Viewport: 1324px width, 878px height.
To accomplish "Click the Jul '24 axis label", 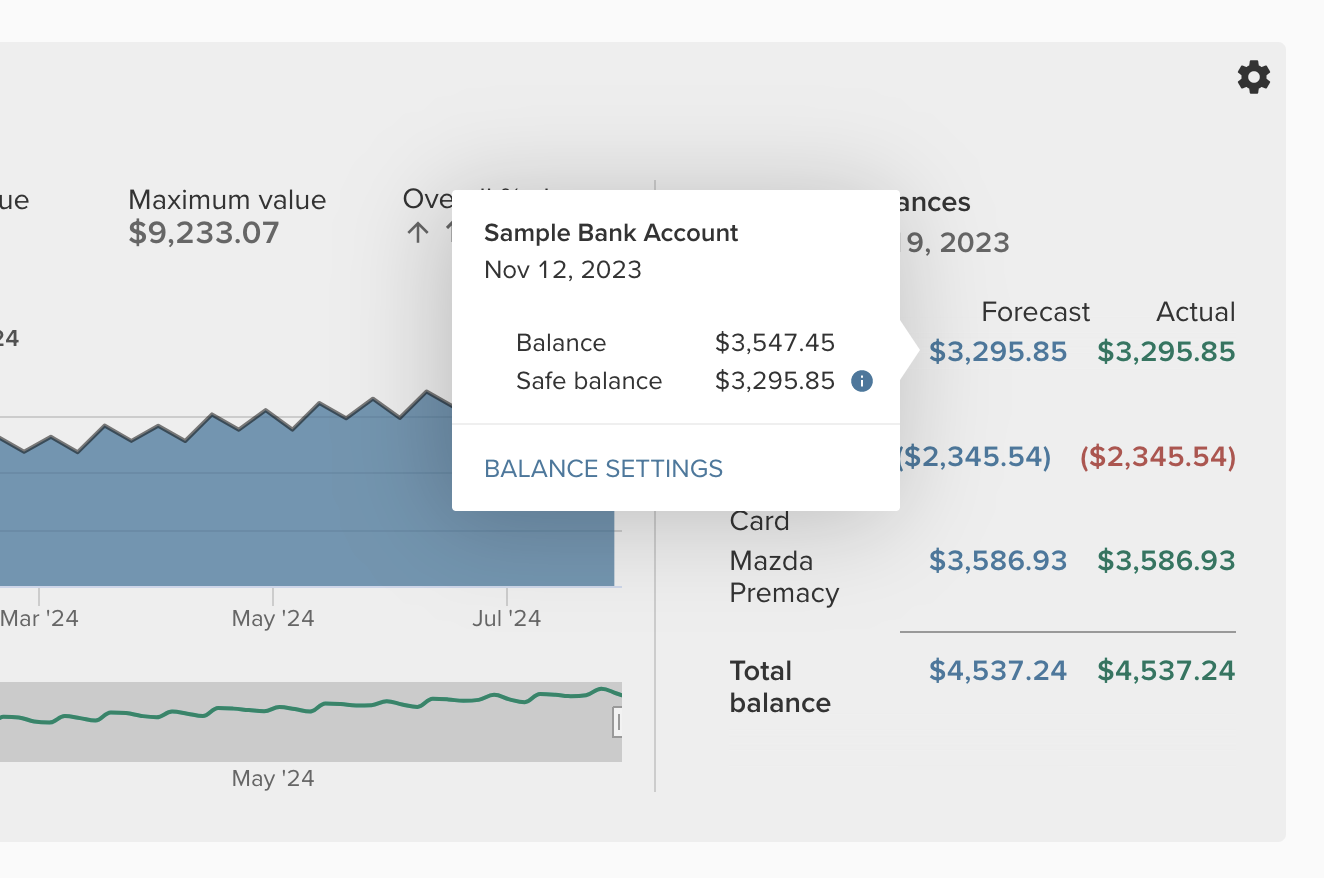I will [506, 619].
